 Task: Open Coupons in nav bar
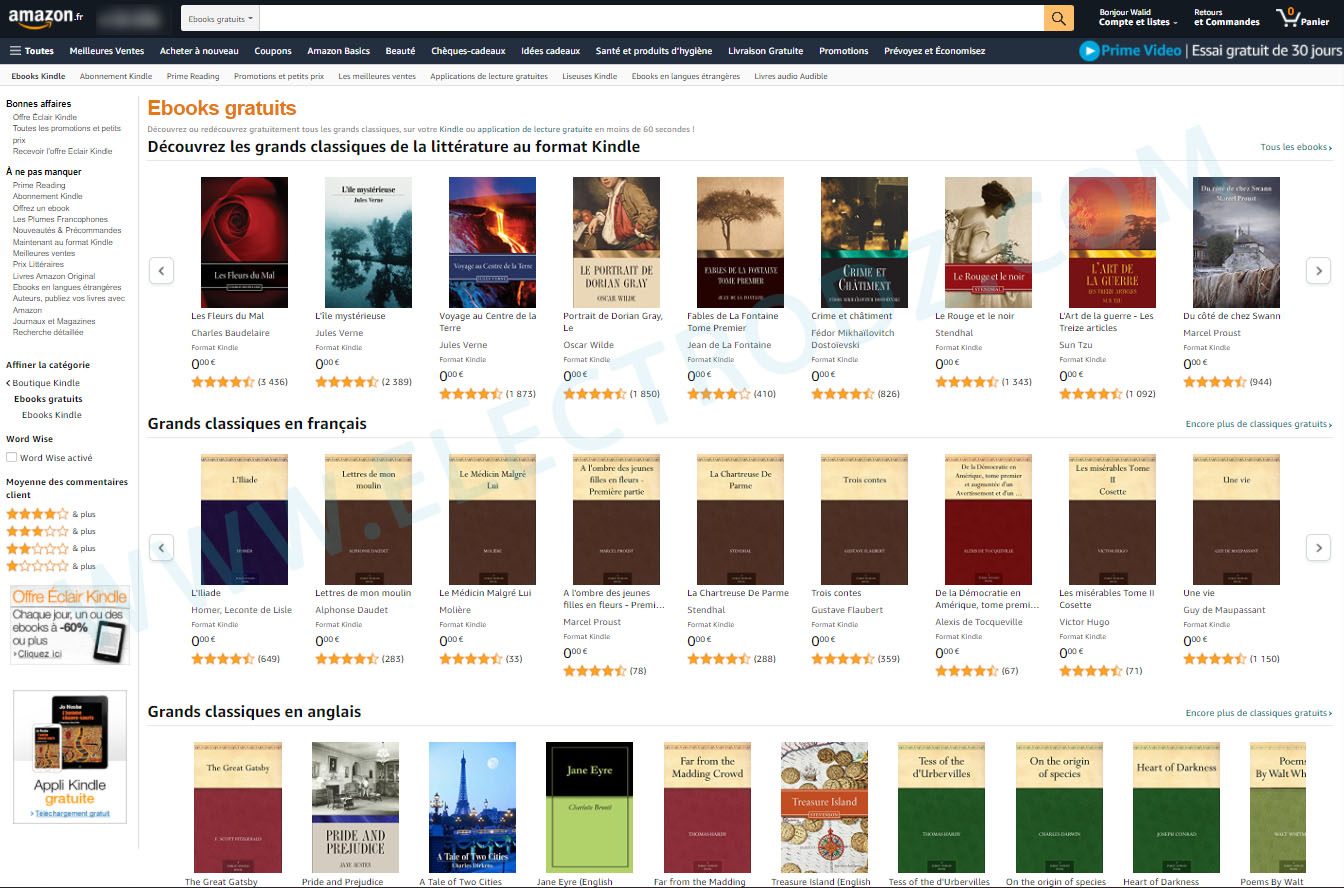pos(273,51)
